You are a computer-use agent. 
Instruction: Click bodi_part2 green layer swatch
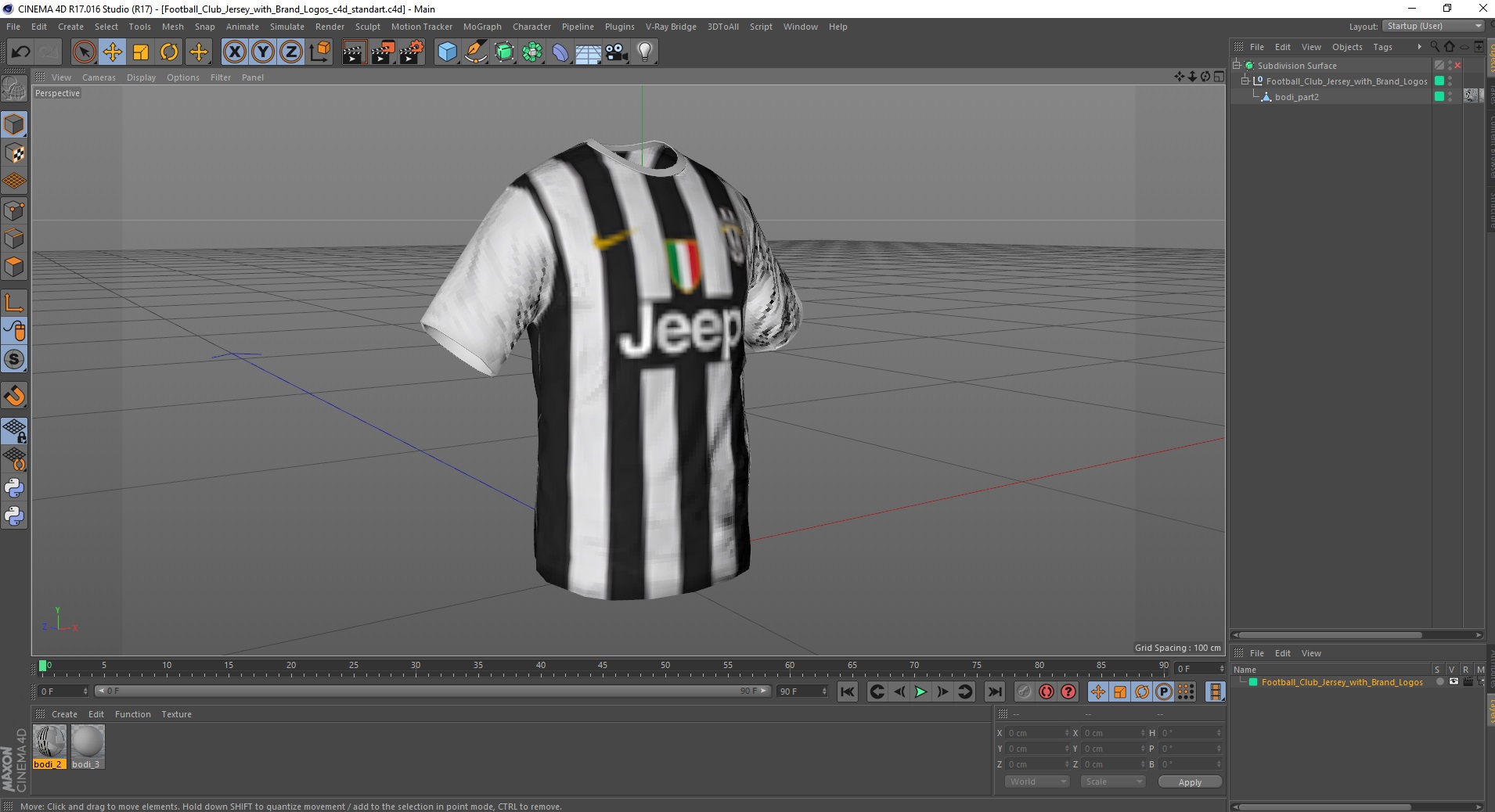tap(1439, 96)
